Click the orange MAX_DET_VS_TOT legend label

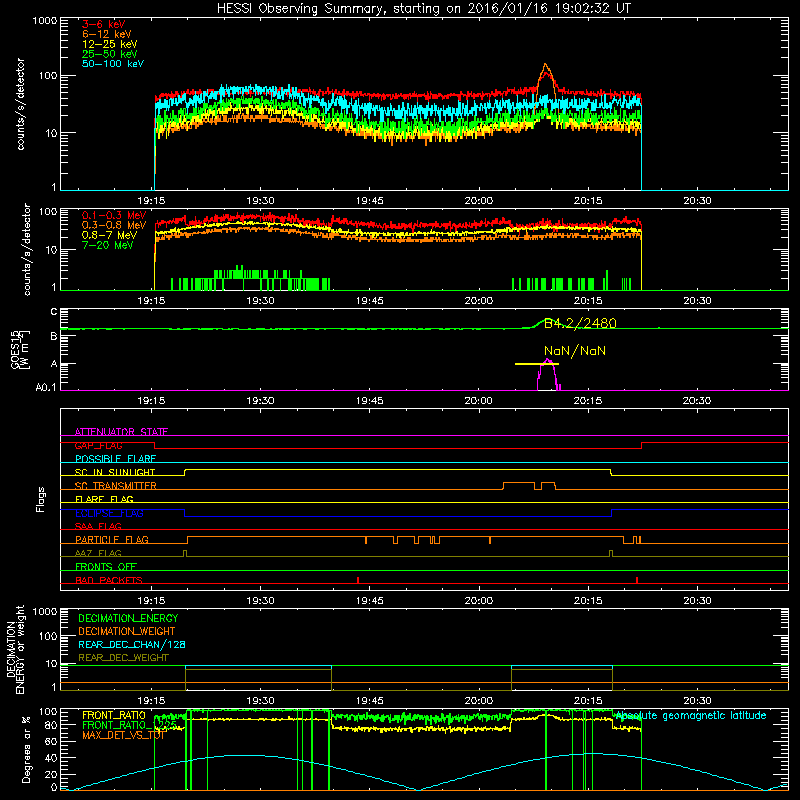[x=123, y=735]
